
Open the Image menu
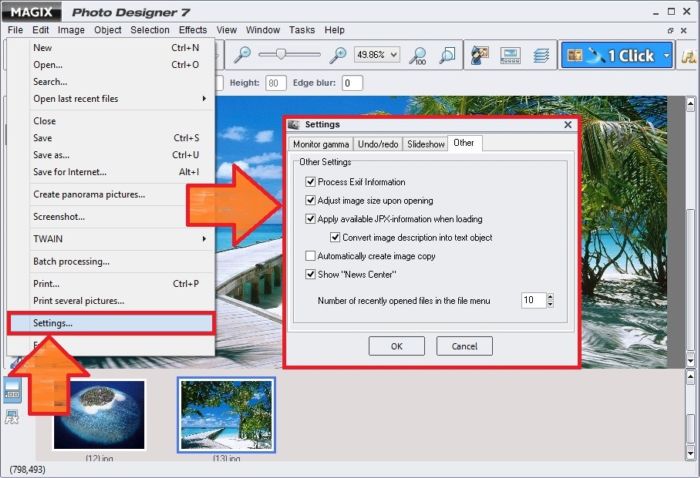pyautogui.click(x=71, y=30)
